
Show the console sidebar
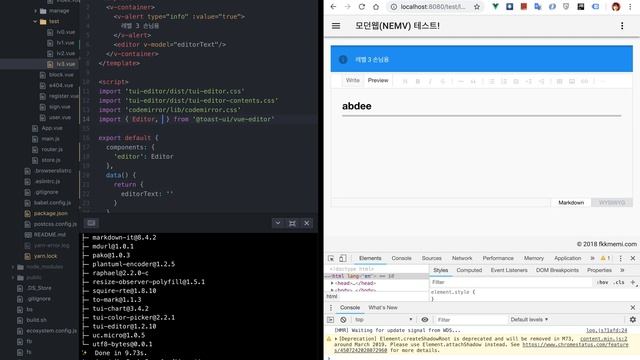point(331,320)
